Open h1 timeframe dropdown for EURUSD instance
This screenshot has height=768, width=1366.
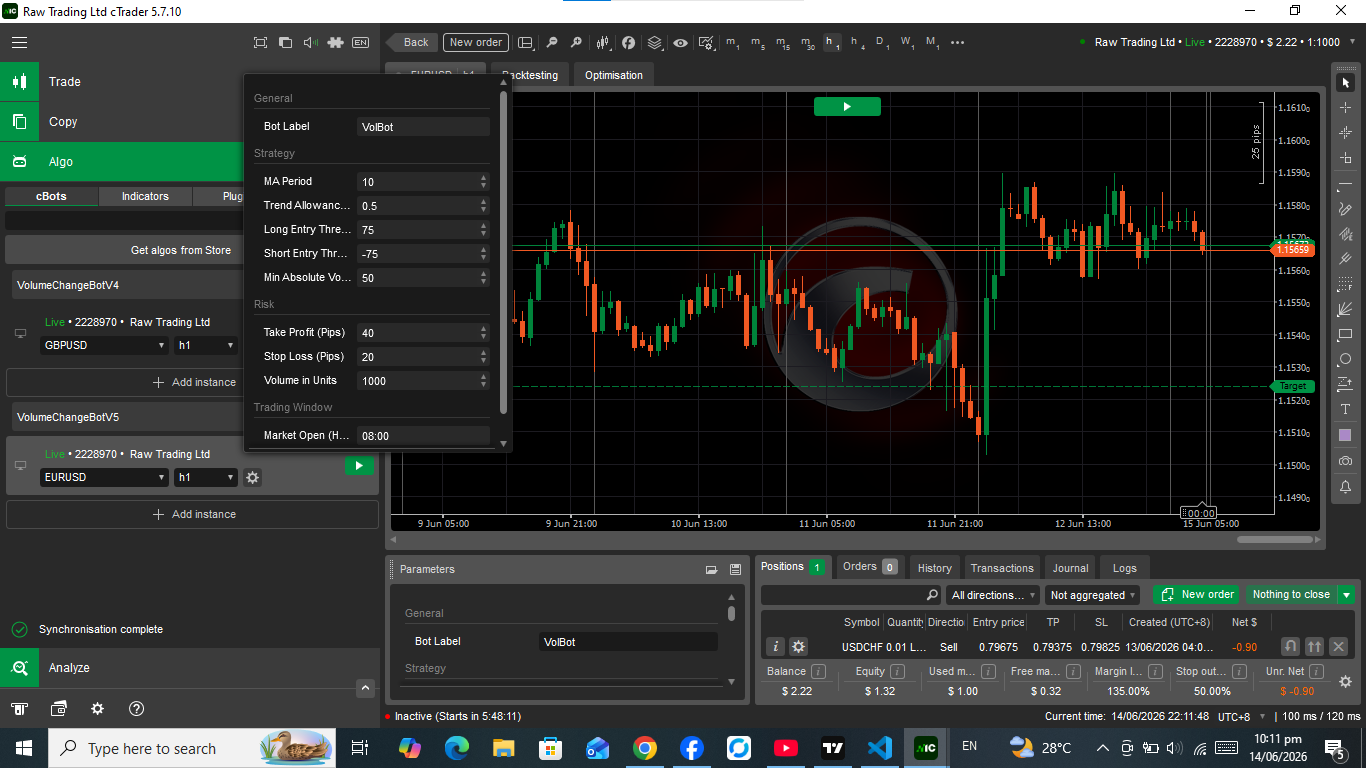(x=206, y=477)
